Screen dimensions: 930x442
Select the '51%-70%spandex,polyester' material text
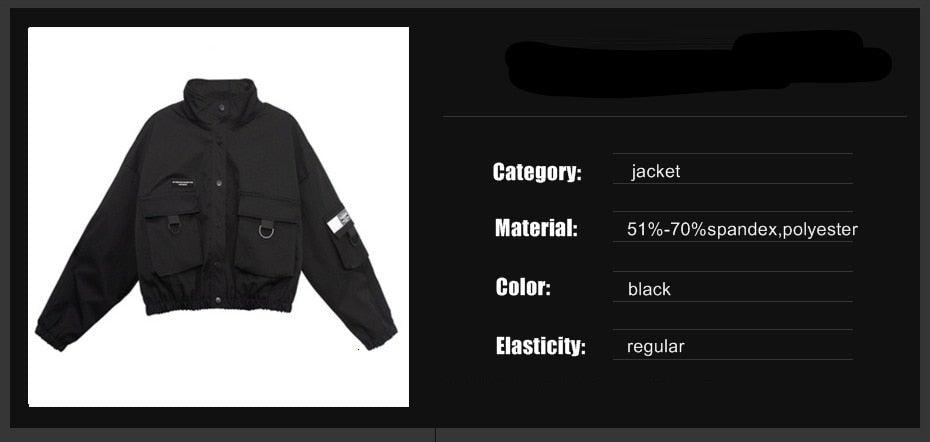point(742,230)
